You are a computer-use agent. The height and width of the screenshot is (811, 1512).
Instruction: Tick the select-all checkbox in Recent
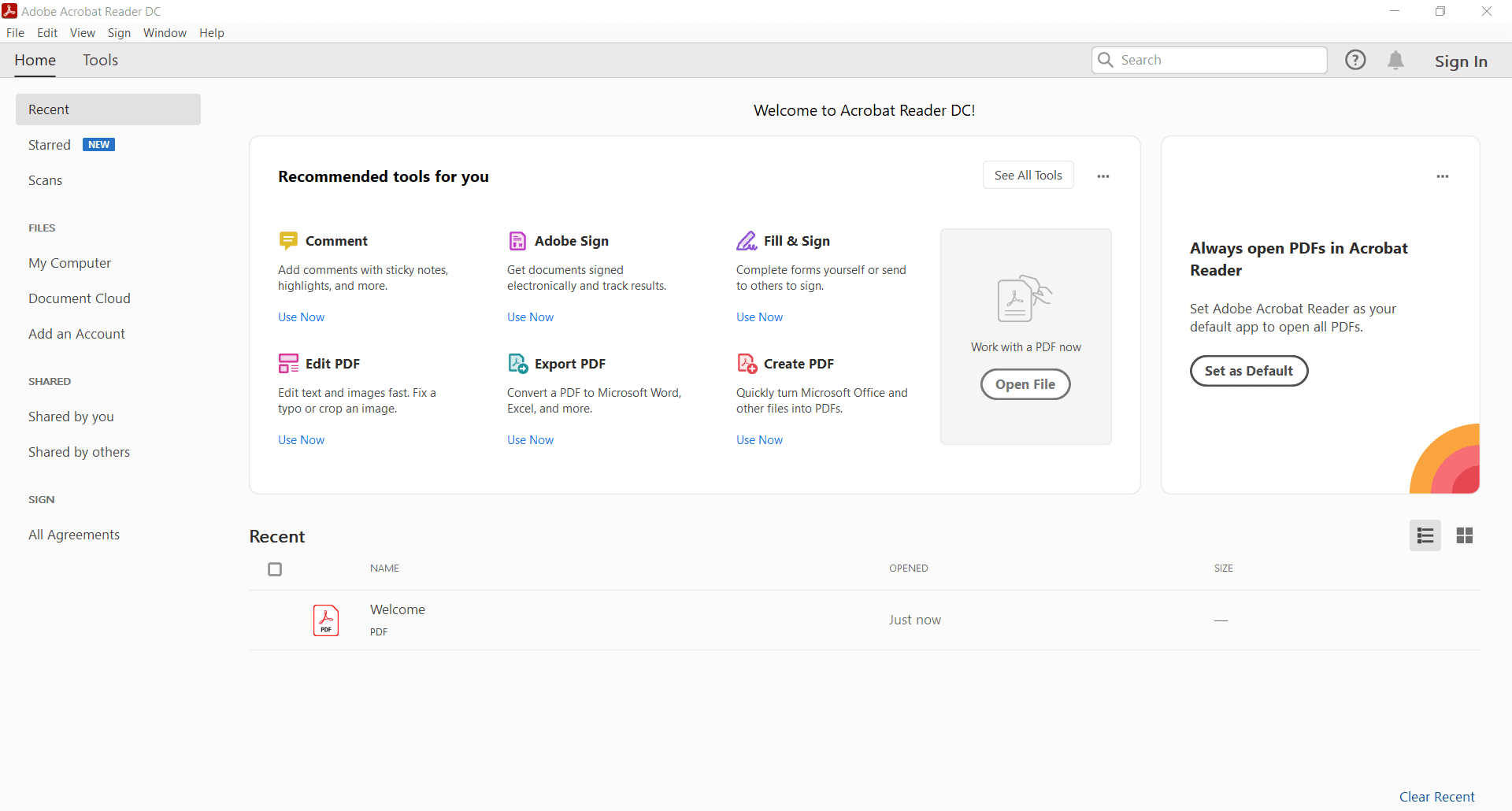click(275, 569)
